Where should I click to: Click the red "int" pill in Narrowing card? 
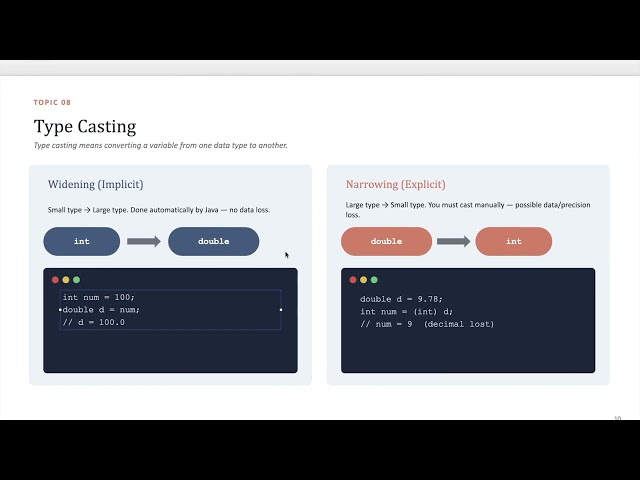click(x=513, y=241)
